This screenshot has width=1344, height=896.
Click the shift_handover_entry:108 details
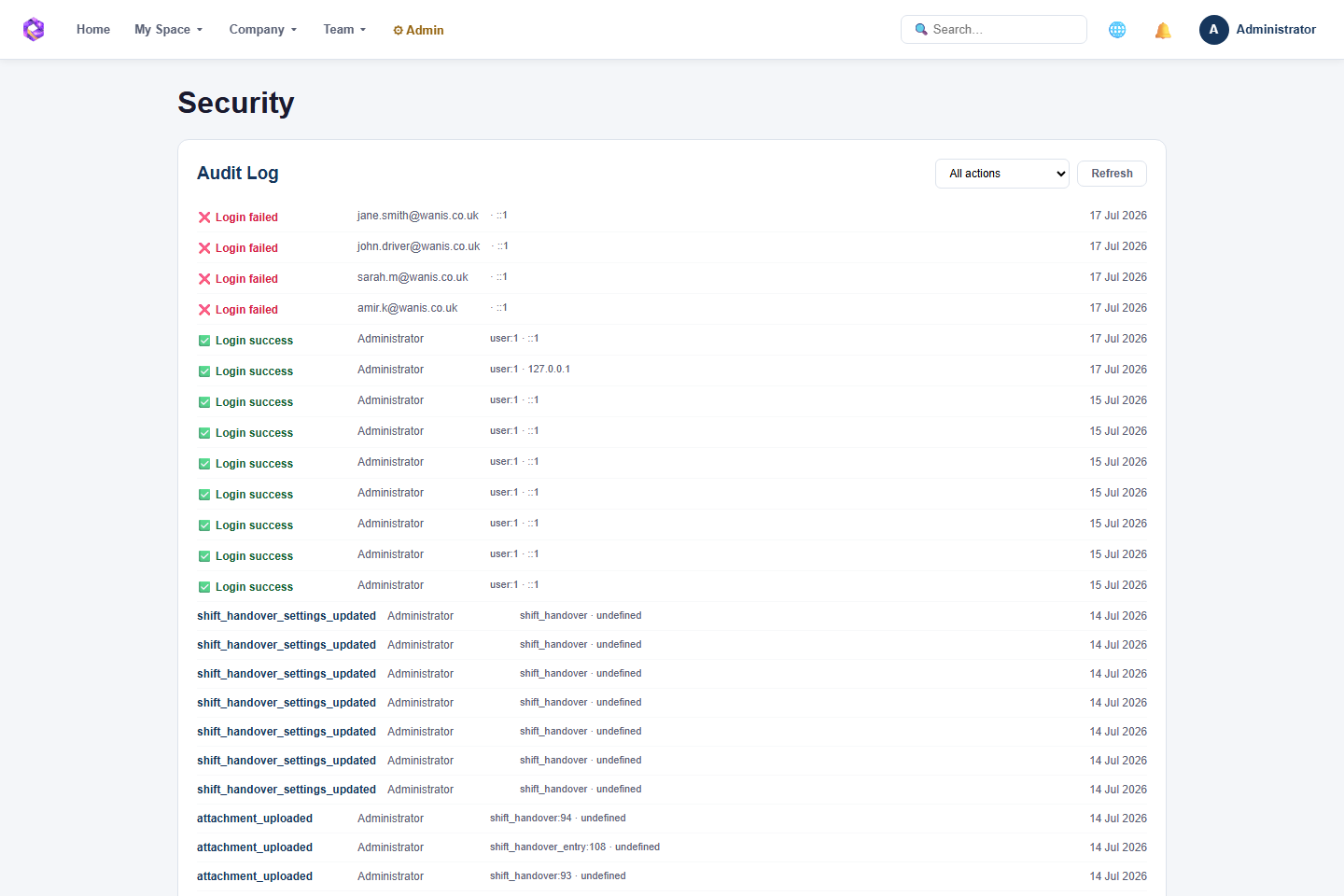coord(575,847)
